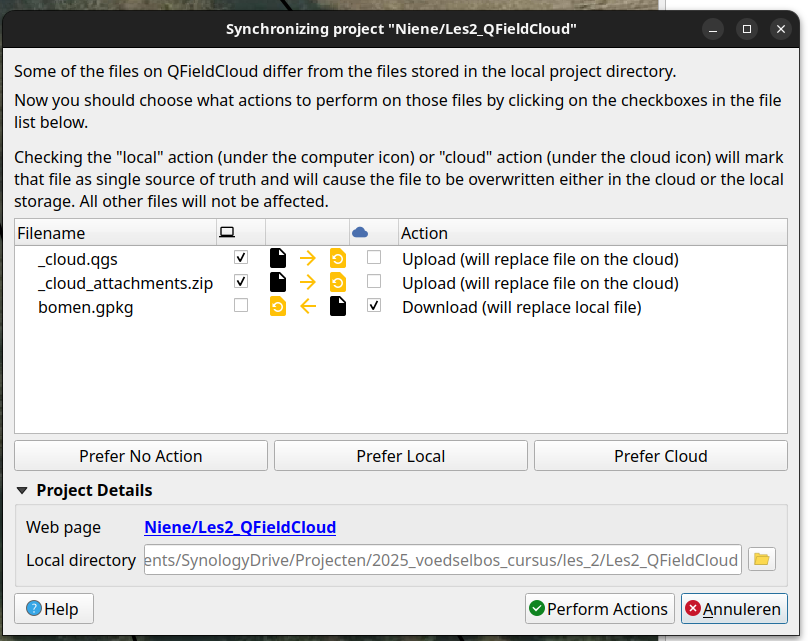Image resolution: width=808 pixels, height=641 pixels.
Task: Collapse the Project Details section
Action: tap(22, 491)
